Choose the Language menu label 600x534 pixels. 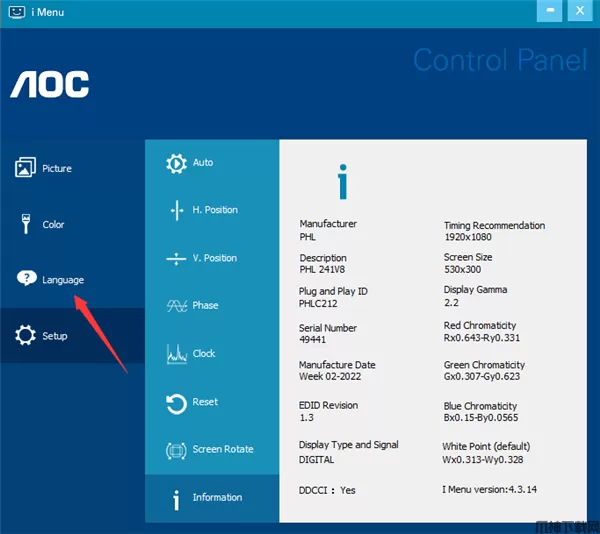pos(63,280)
